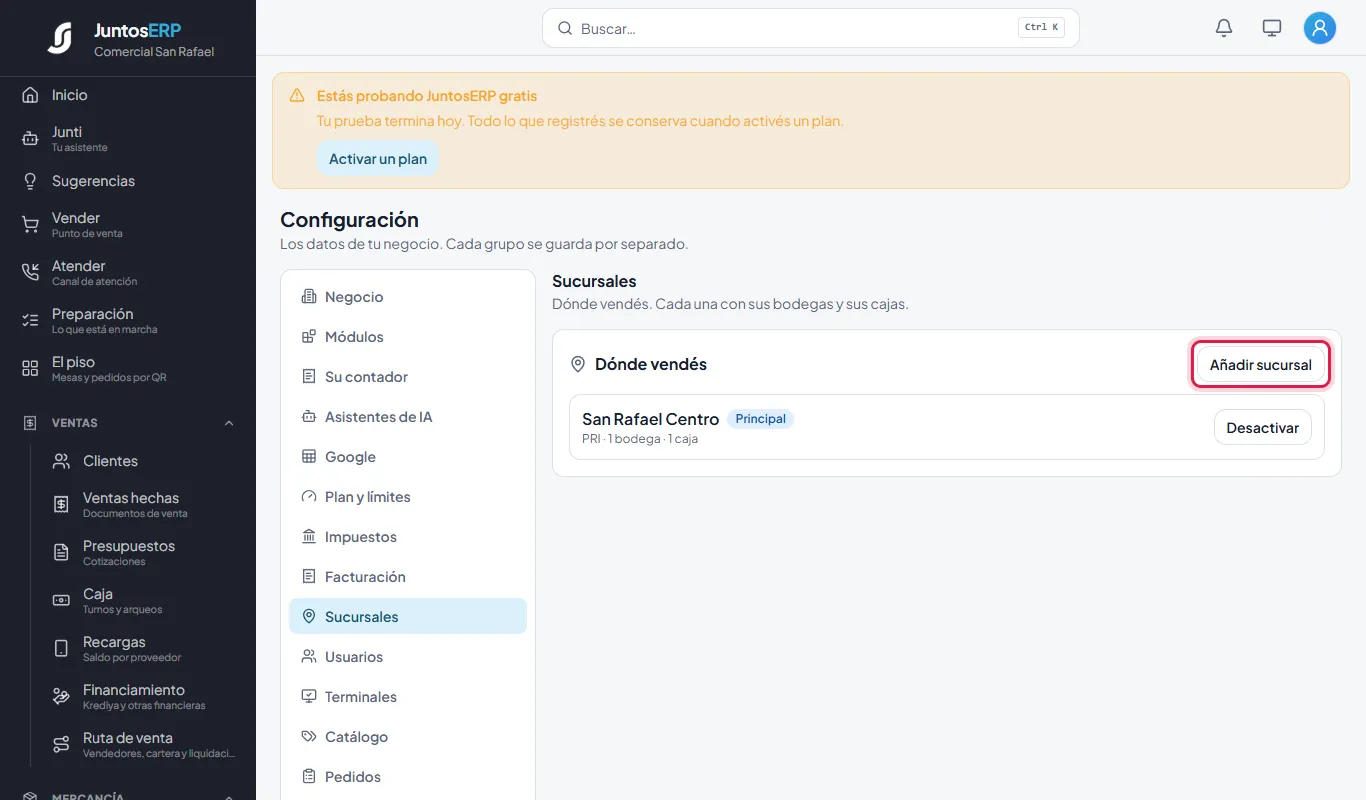Viewport: 1366px width, 800px height.
Task: Select the Terminales settings tab
Action: point(408,697)
